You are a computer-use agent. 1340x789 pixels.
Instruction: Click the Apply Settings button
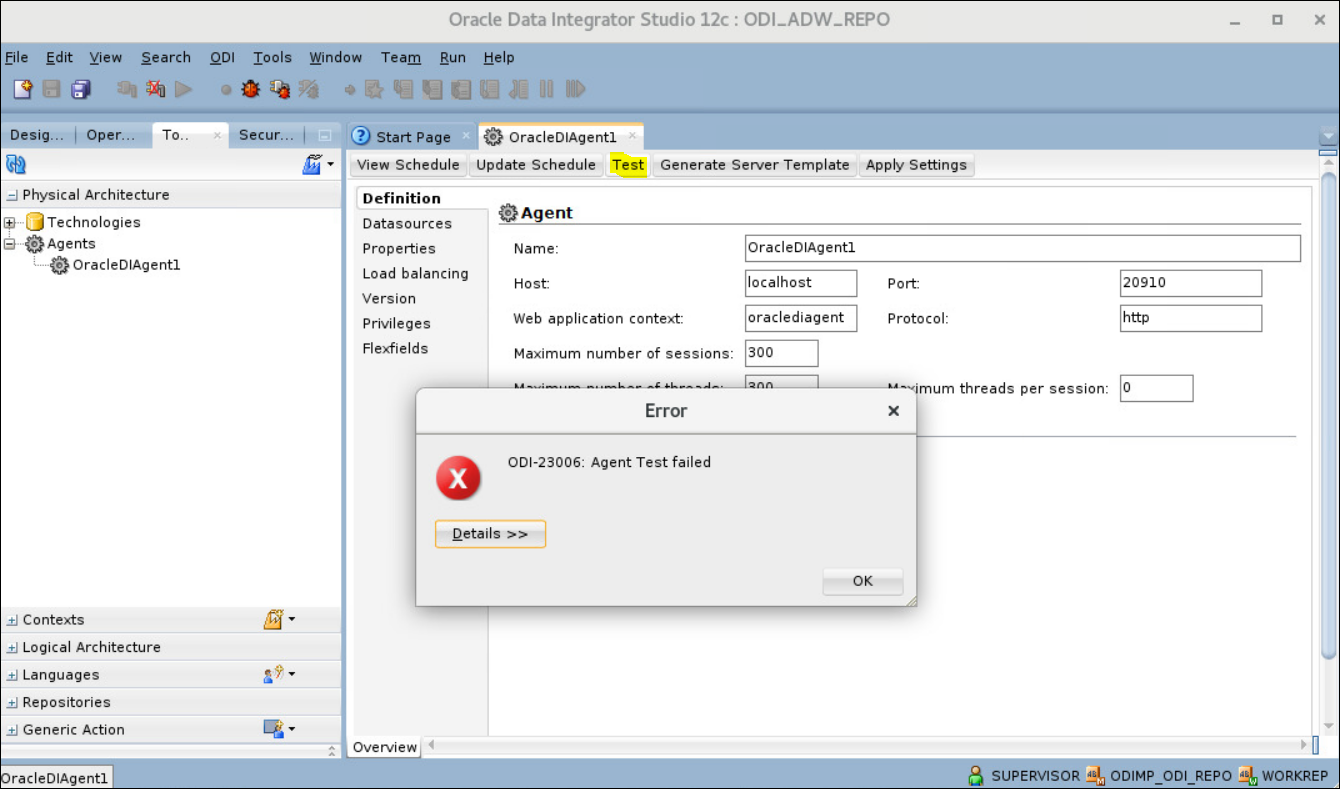point(916,165)
